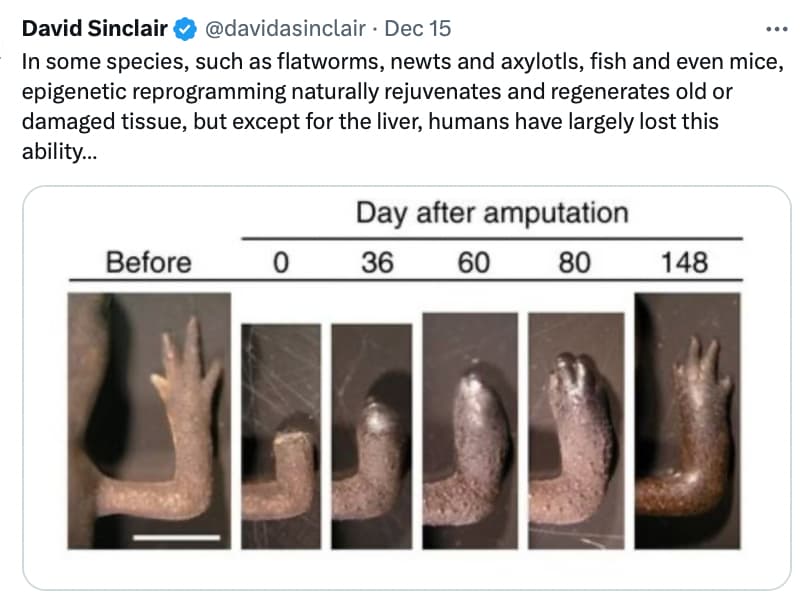Viewport: 810px width, 606px height.
Task: Click the tweet body text
Action: coord(403,106)
